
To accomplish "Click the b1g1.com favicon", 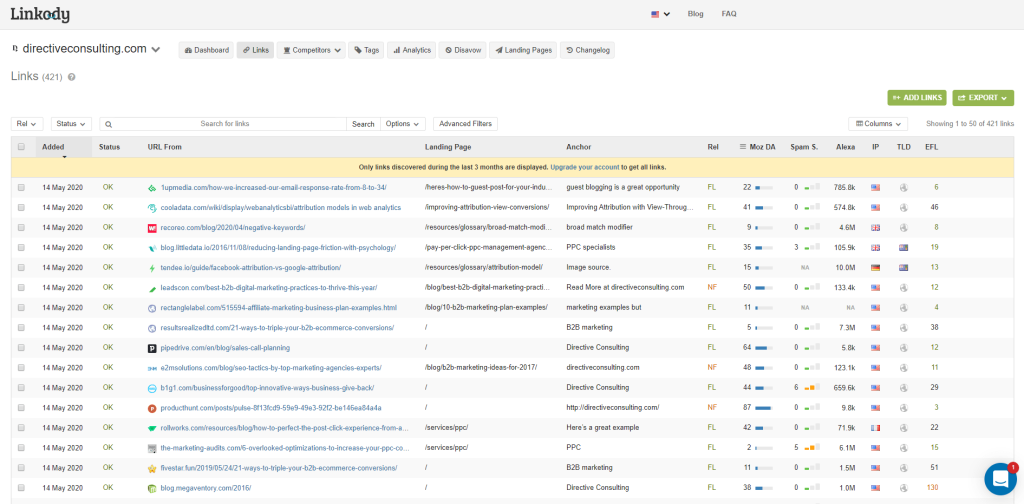I will click(152, 388).
